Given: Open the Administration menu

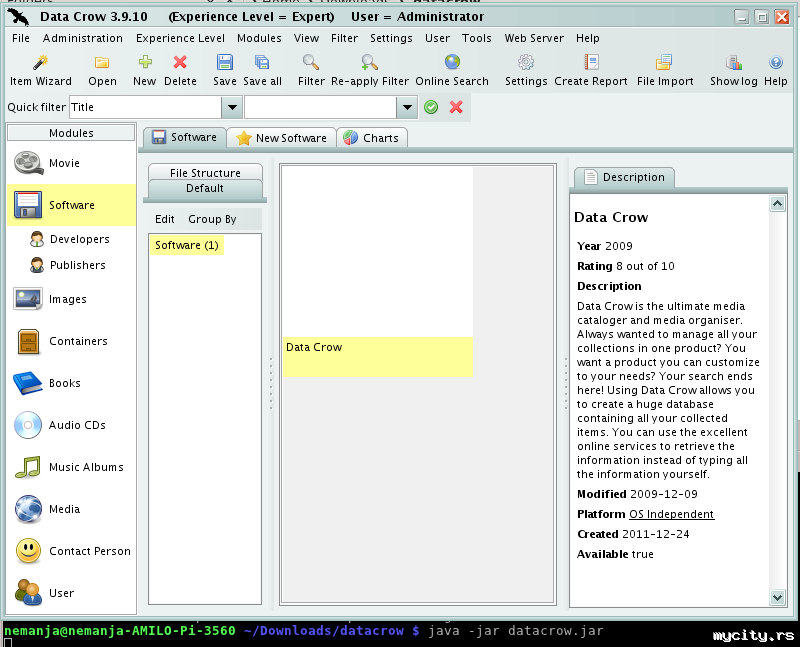Looking at the screenshot, I should click(82, 38).
